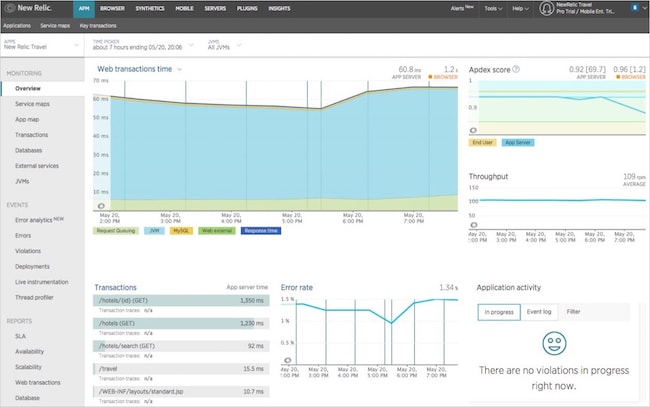Image resolution: width=650 pixels, height=407 pixels.
Task: Open the Availability report
Action: tap(29, 351)
